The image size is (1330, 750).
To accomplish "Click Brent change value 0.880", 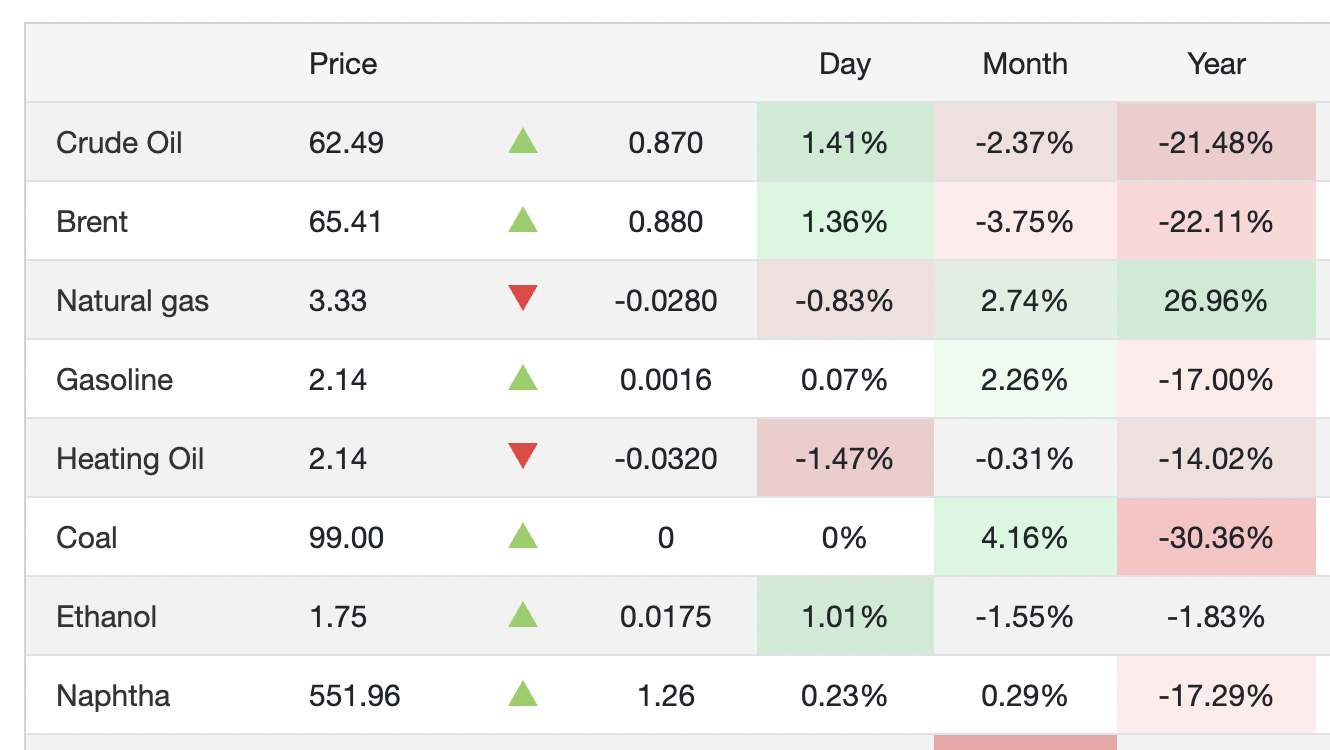I will coord(666,221).
